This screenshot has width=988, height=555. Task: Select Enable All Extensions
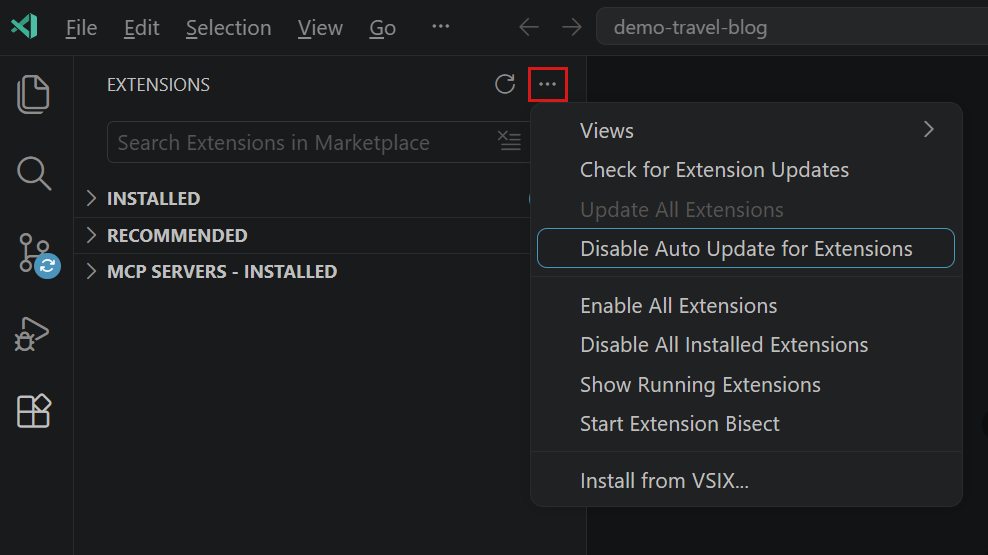746,306
